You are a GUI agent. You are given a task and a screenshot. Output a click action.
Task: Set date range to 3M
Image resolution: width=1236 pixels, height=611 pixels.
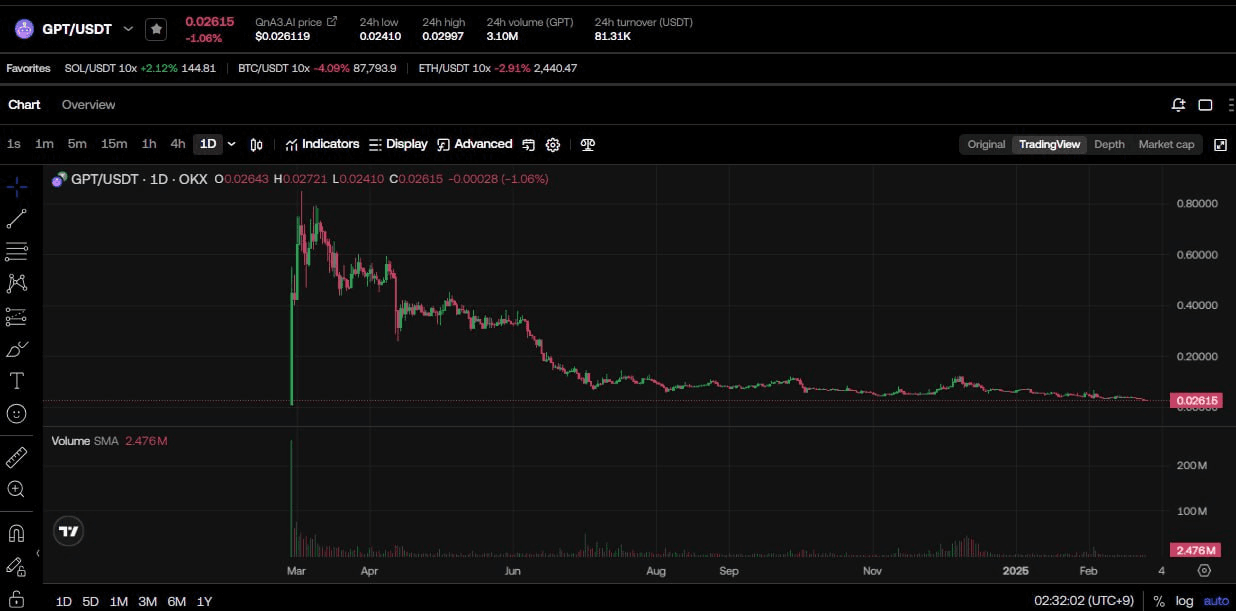(148, 601)
